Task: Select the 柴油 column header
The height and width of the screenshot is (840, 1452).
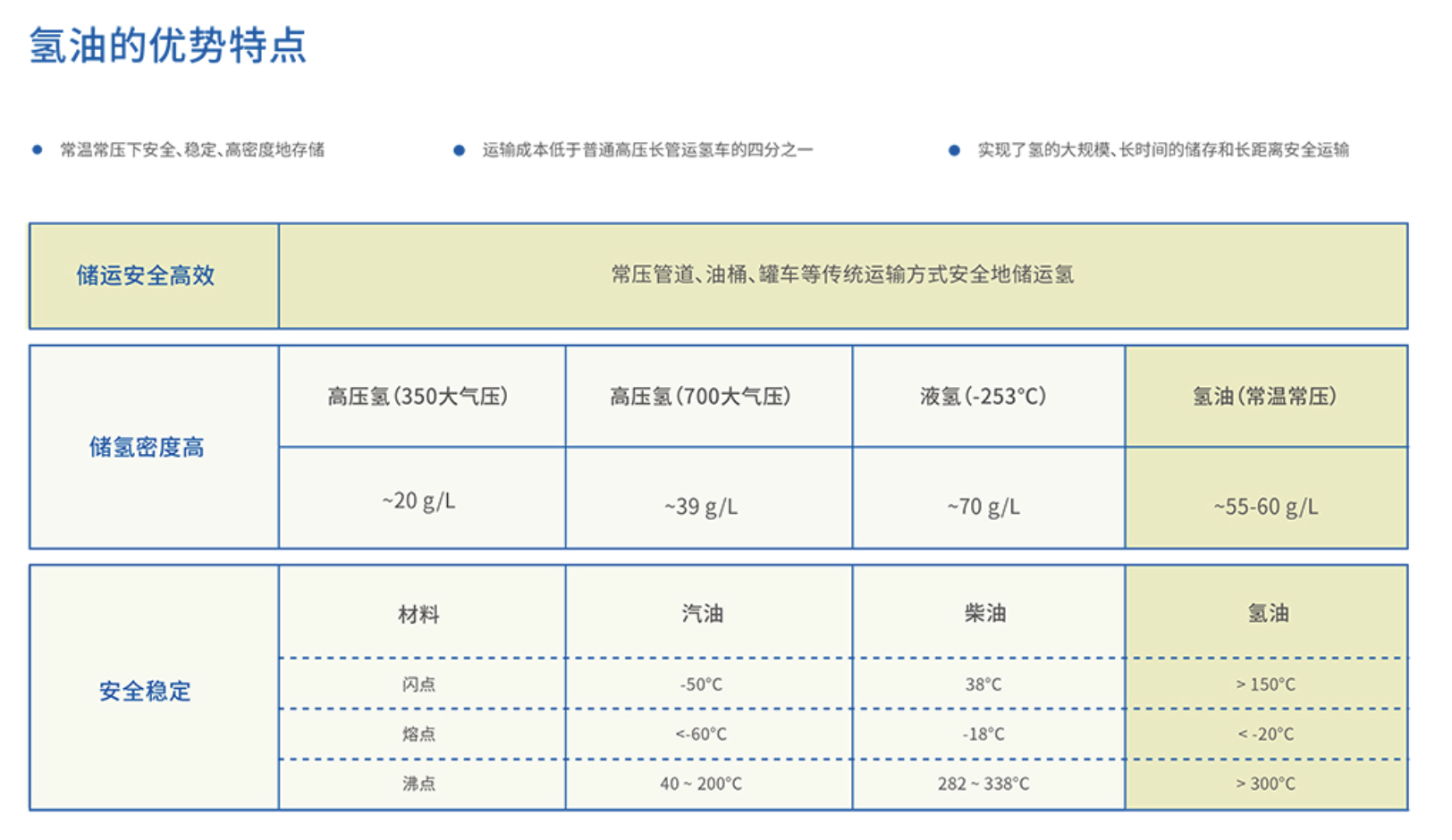Action: tap(984, 613)
